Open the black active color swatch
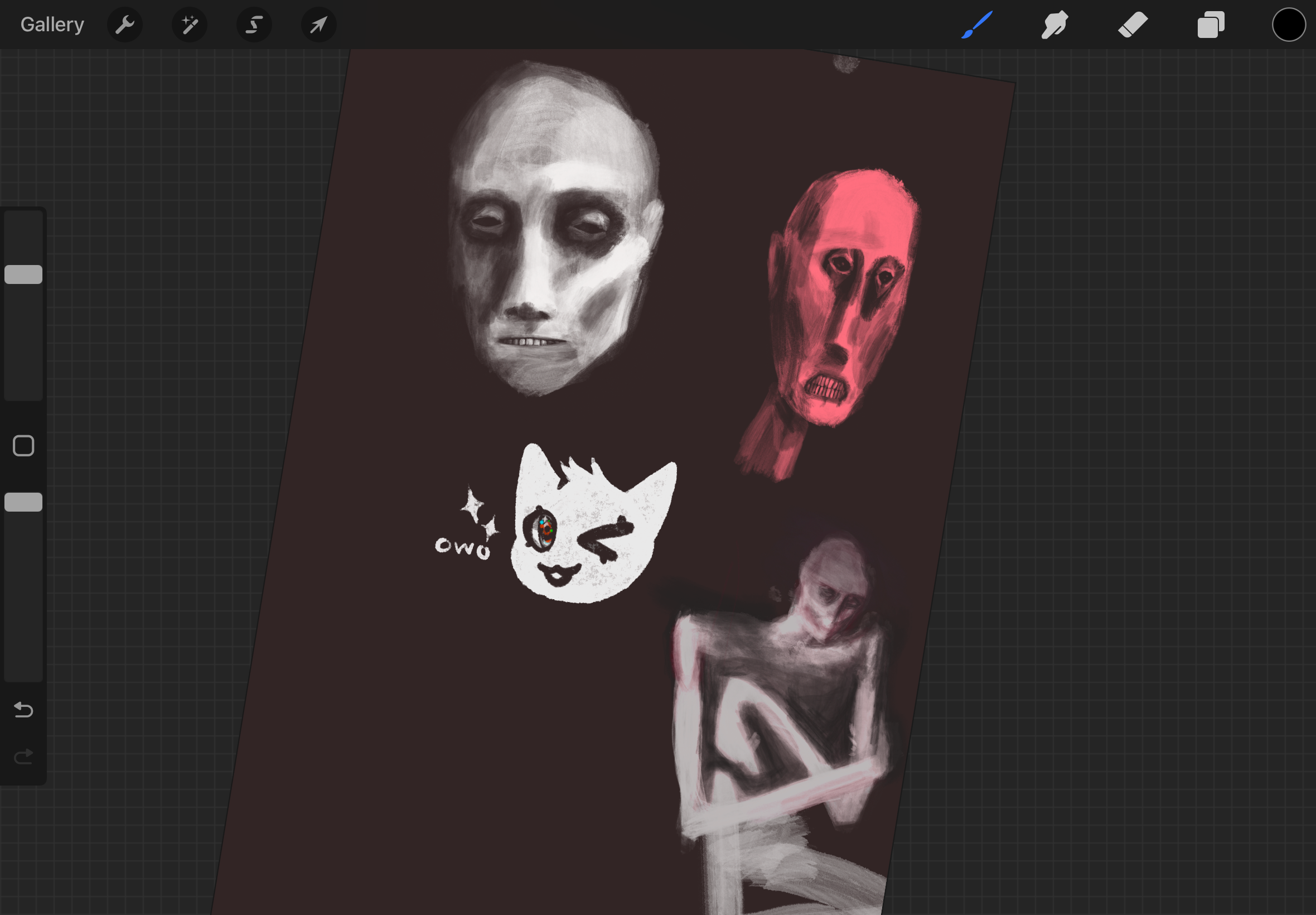1316x915 pixels. pyautogui.click(x=1289, y=25)
